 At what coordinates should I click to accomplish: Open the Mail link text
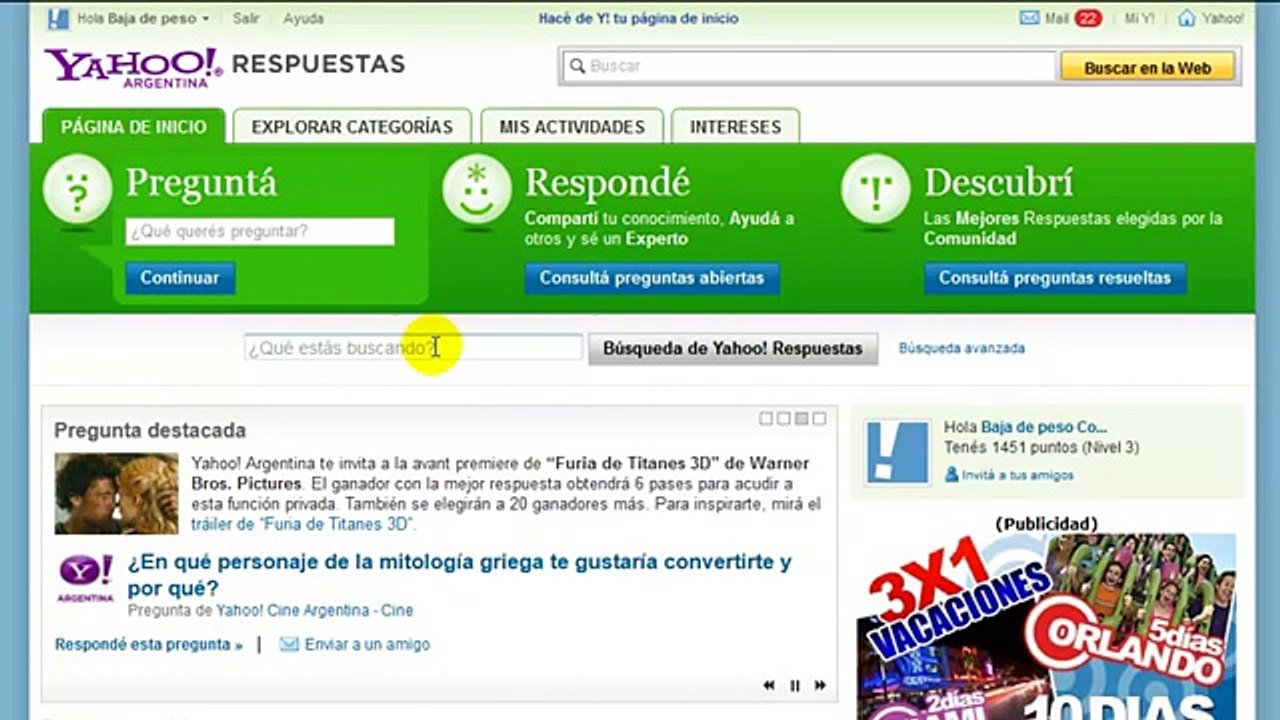[x=1058, y=18]
